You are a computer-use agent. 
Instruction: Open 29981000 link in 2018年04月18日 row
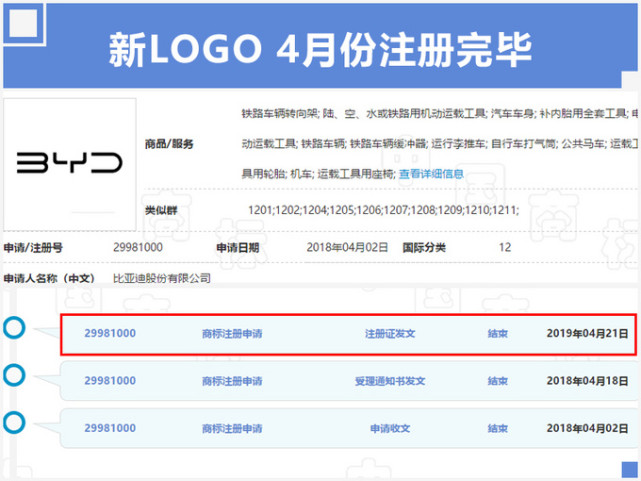[x=110, y=381]
